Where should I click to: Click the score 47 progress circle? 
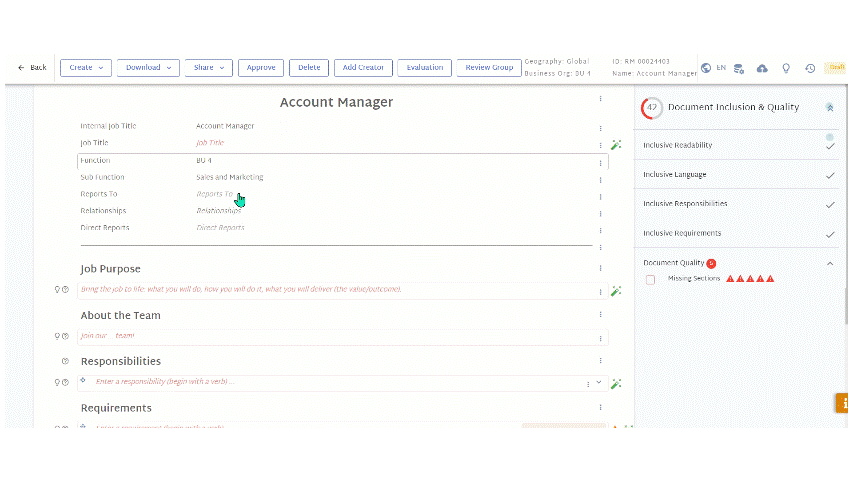click(652, 108)
